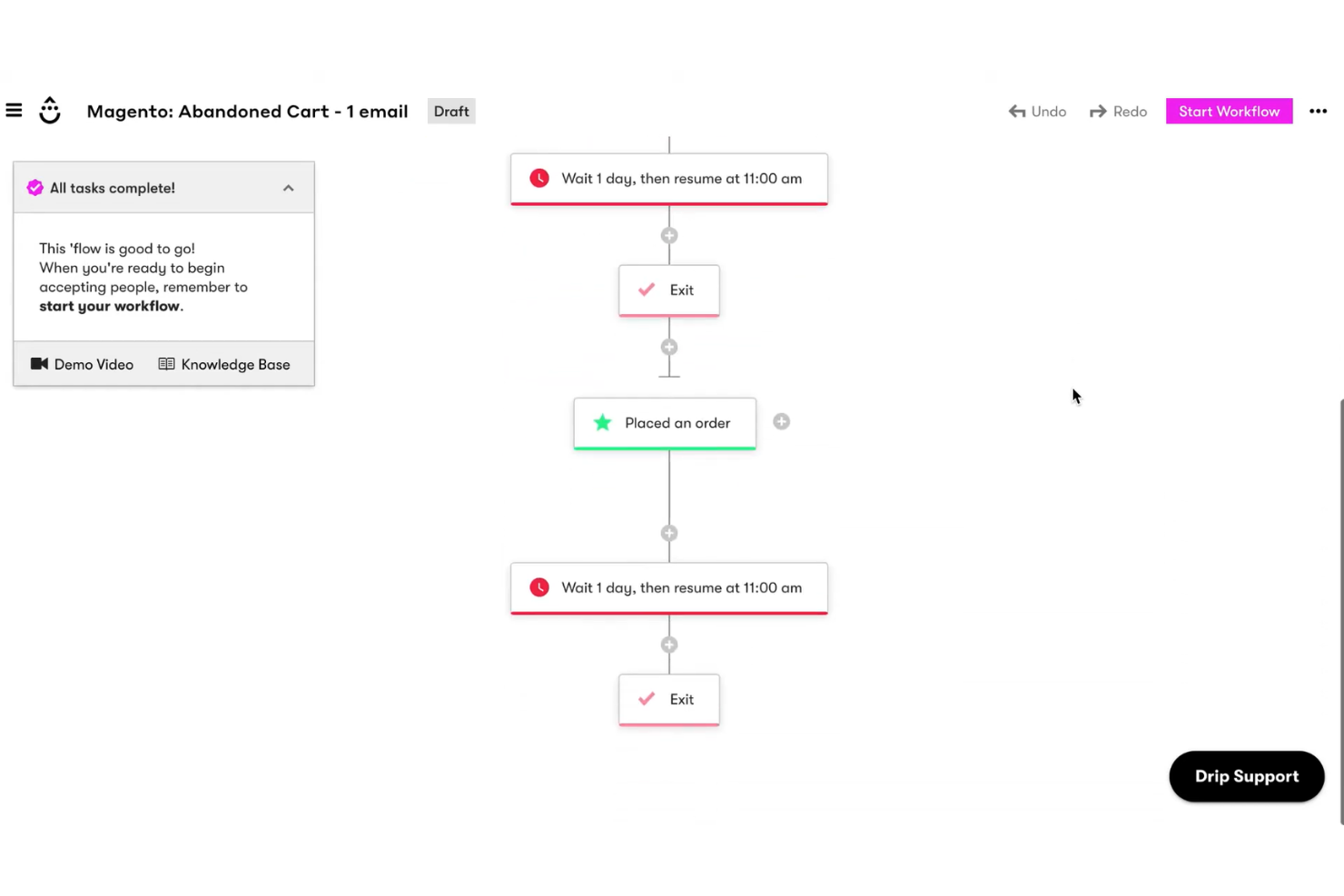The height and width of the screenshot is (896, 1344).
Task: Click the Start Workflow button
Action: click(x=1229, y=111)
